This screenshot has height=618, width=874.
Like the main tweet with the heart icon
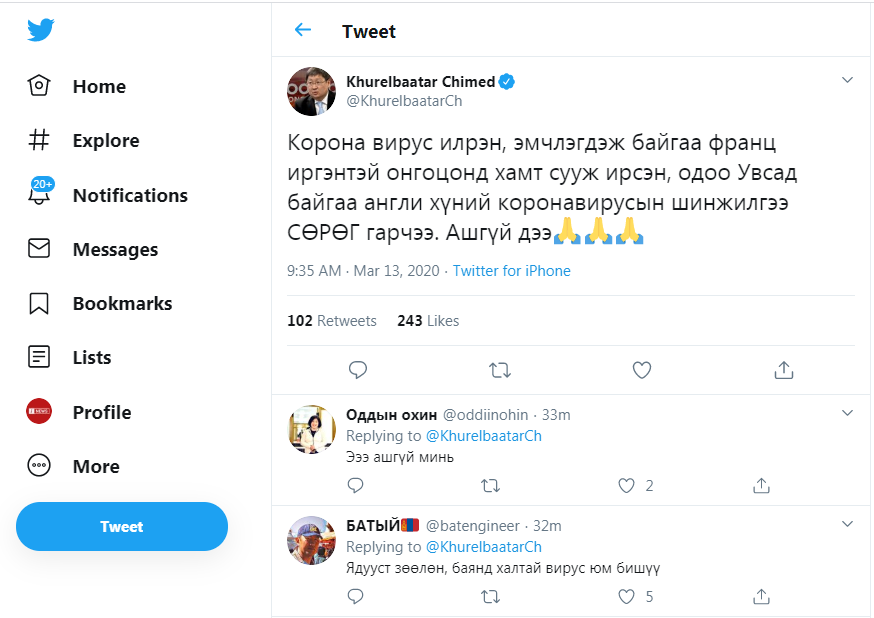coord(642,370)
